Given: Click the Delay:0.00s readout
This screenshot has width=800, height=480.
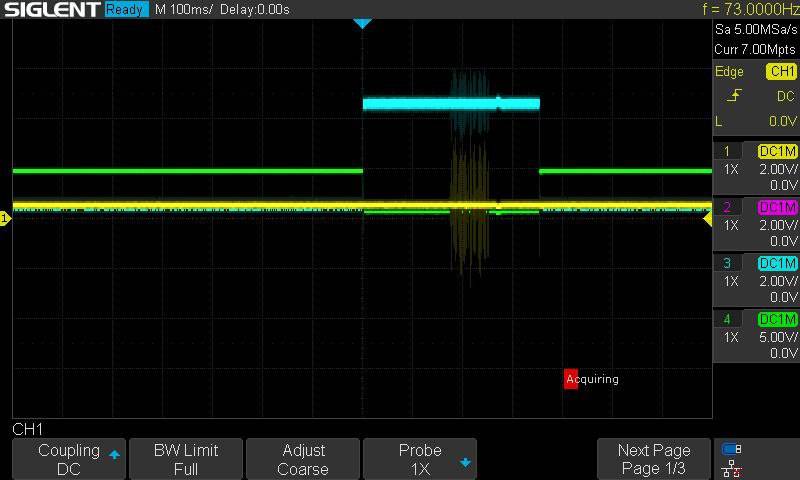Looking at the screenshot, I should click(x=255, y=9).
